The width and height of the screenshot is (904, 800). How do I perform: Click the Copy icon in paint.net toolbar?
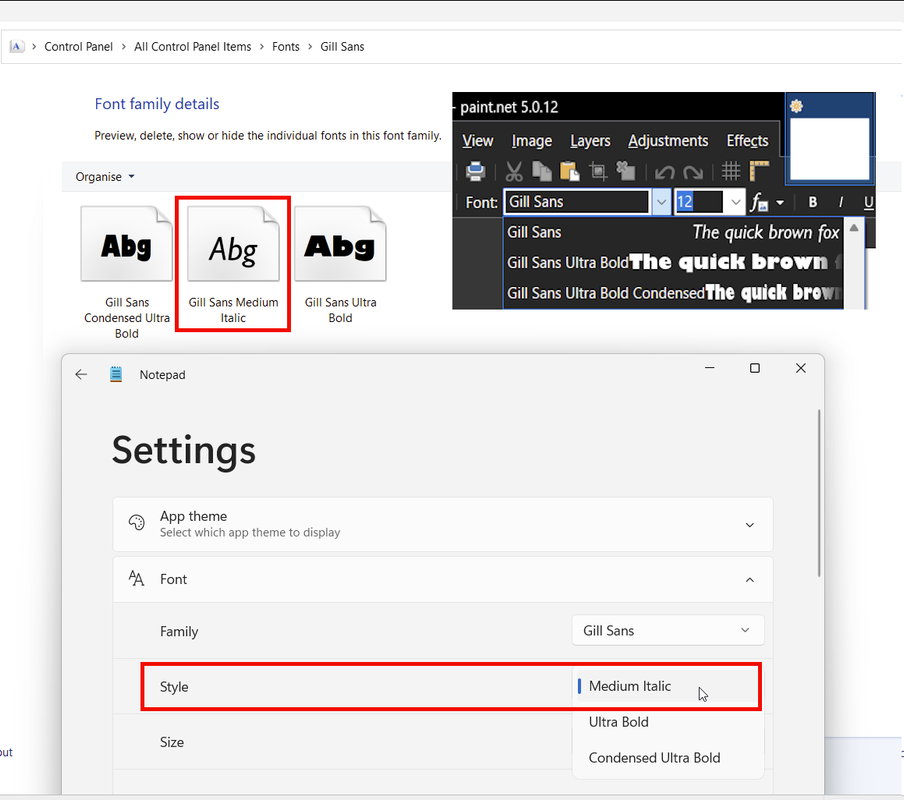pyautogui.click(x=541, y=171)
